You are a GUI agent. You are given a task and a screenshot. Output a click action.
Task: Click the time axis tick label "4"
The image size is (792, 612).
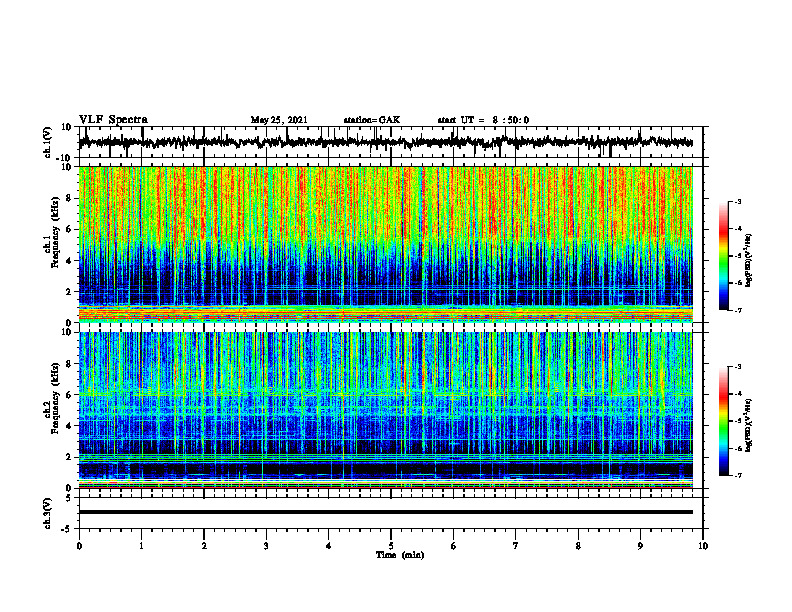pyautogui.click(x=329, y=546)
